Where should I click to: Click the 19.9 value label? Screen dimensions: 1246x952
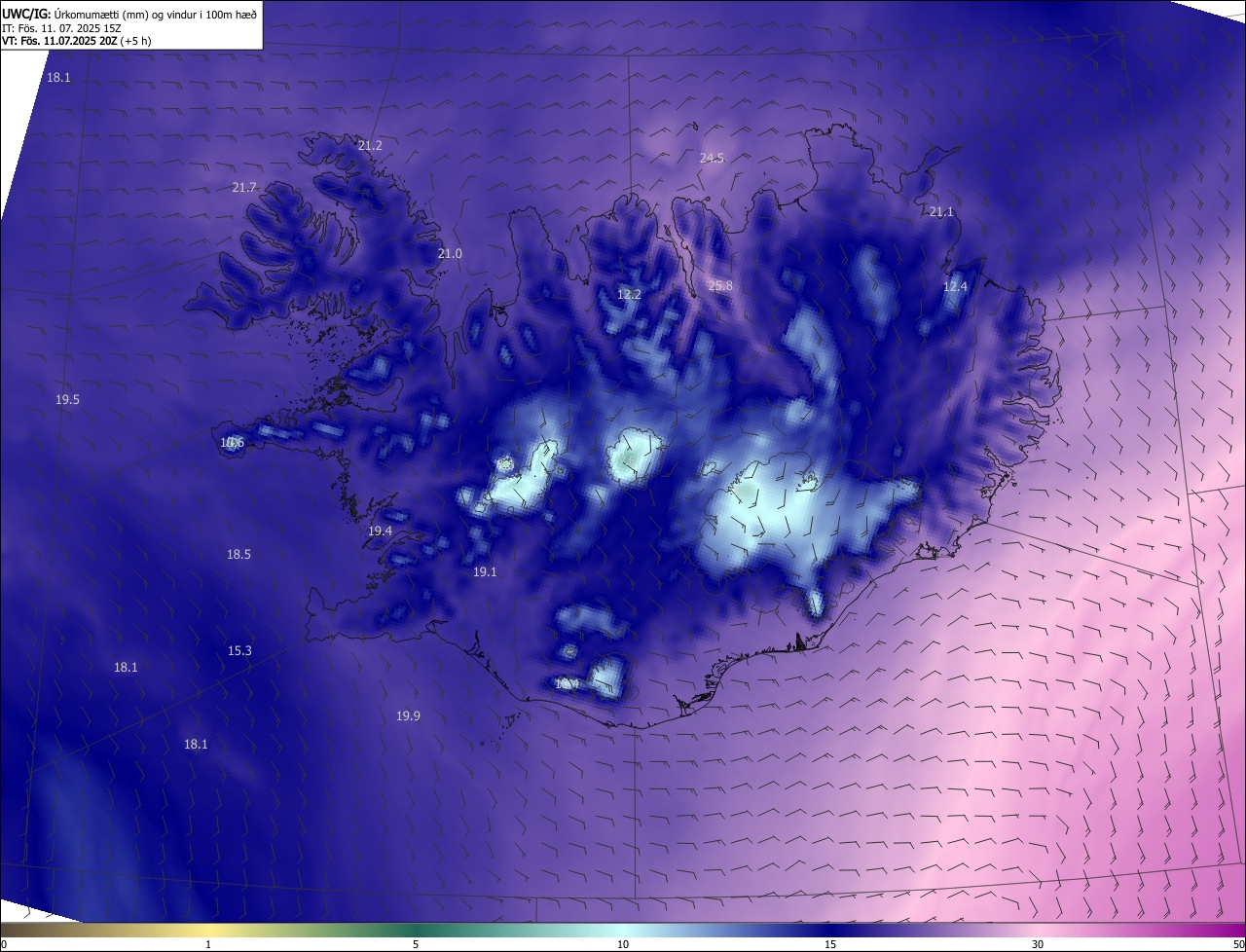[408, 715]
